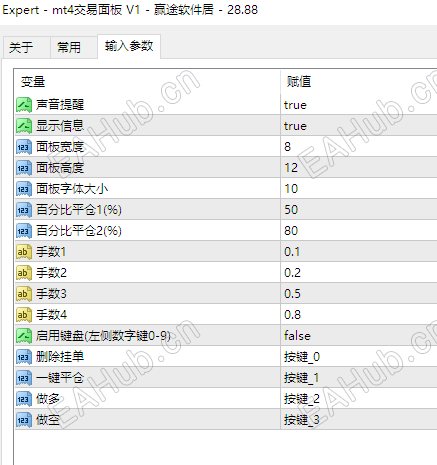Click the bool icon beside 启用键盘
The width and height of the screenshot is (437, 465).
pos(24,336)
